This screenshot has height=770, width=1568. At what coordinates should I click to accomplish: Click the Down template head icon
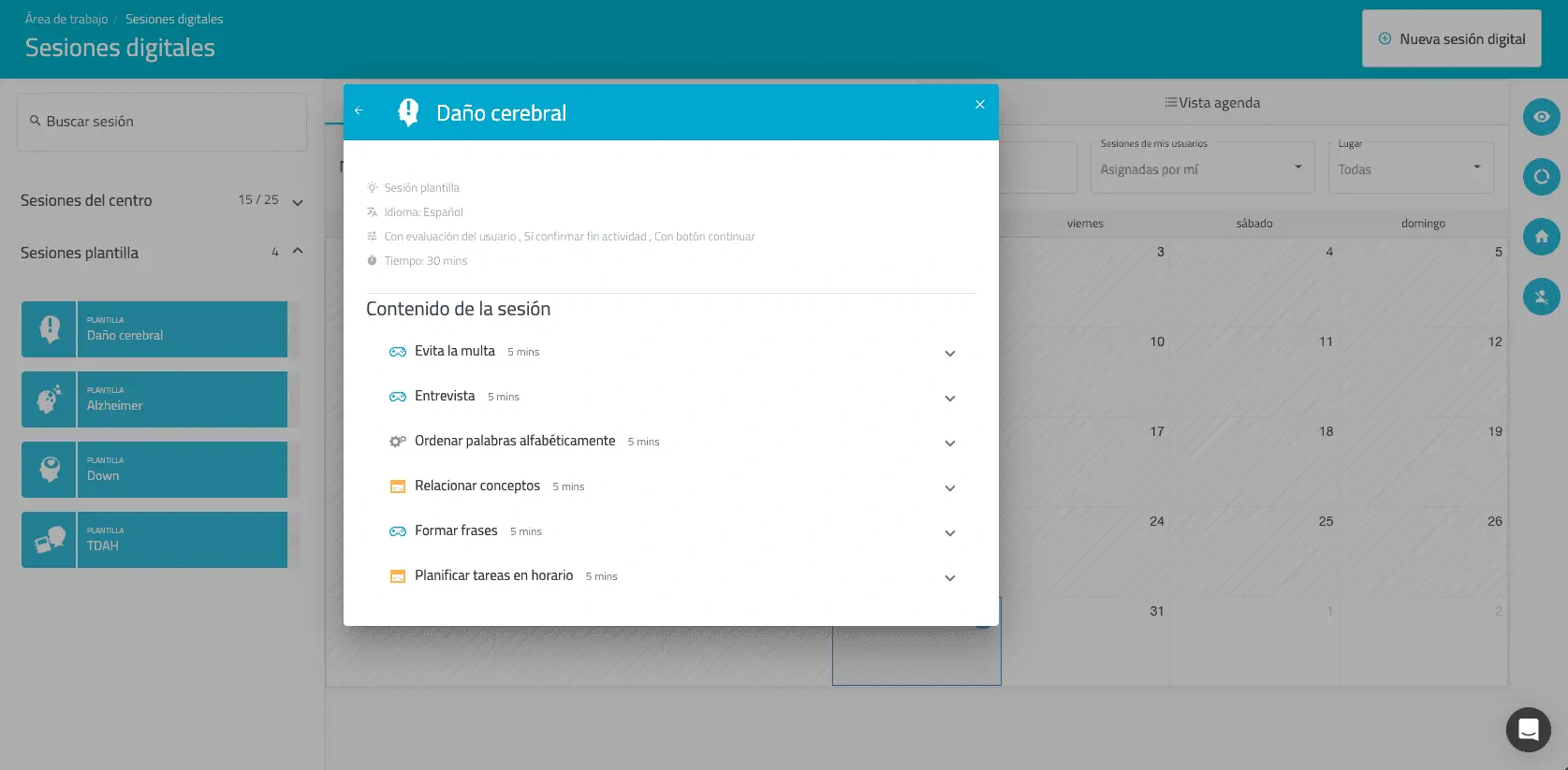pos(49,470)
